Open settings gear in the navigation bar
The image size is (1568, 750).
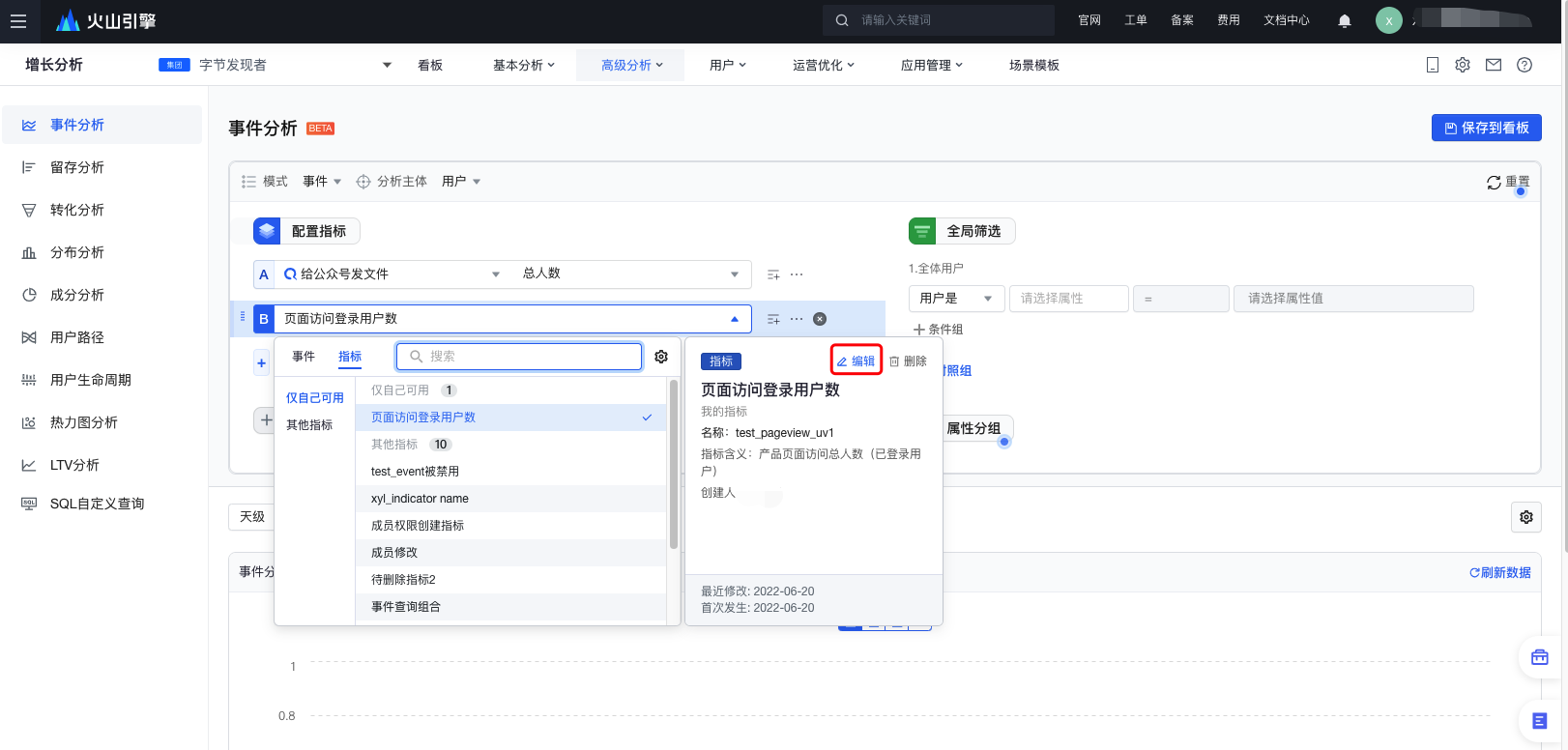(1463, 65)
